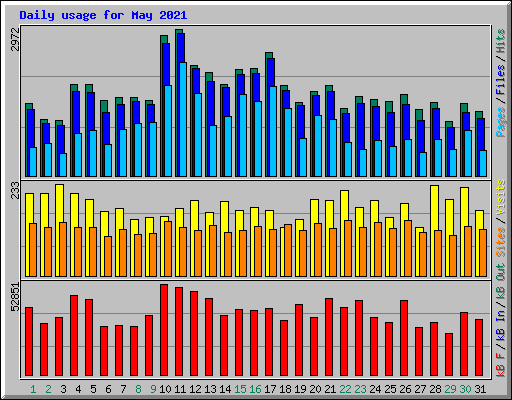Click day label 19 on x-axis

click(x=300, y=389)
